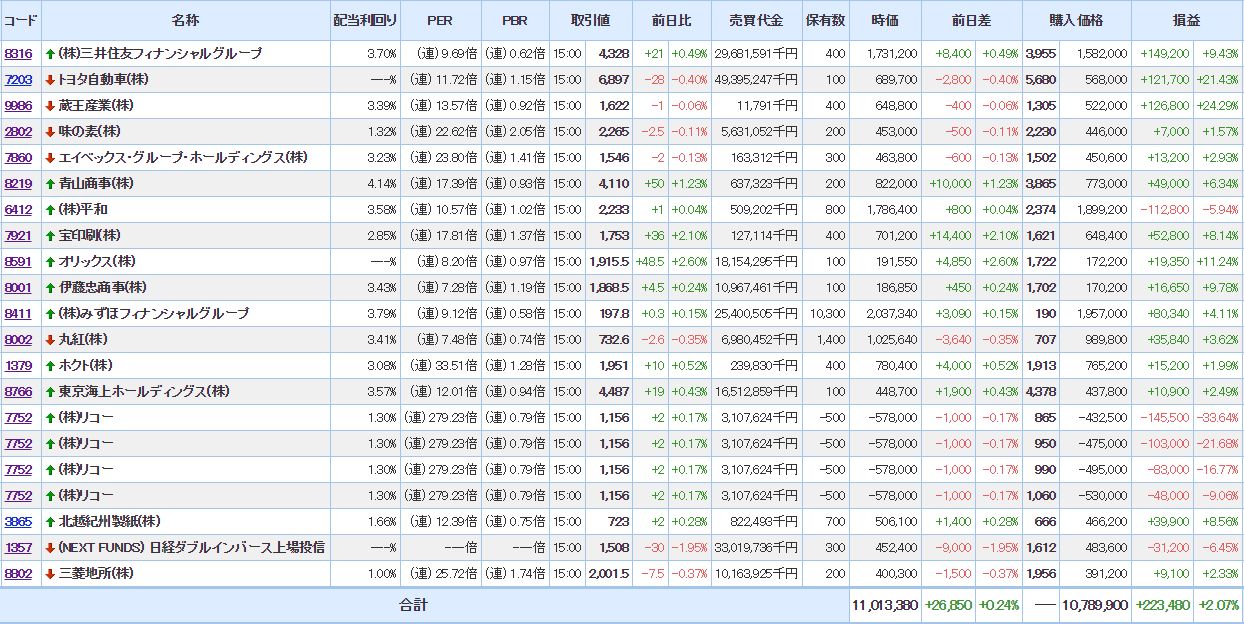Image resolution: width=1244 pixels, height=624 pixels.
Task: Click the down arrow beside 三菱地所
Action: 50,573
